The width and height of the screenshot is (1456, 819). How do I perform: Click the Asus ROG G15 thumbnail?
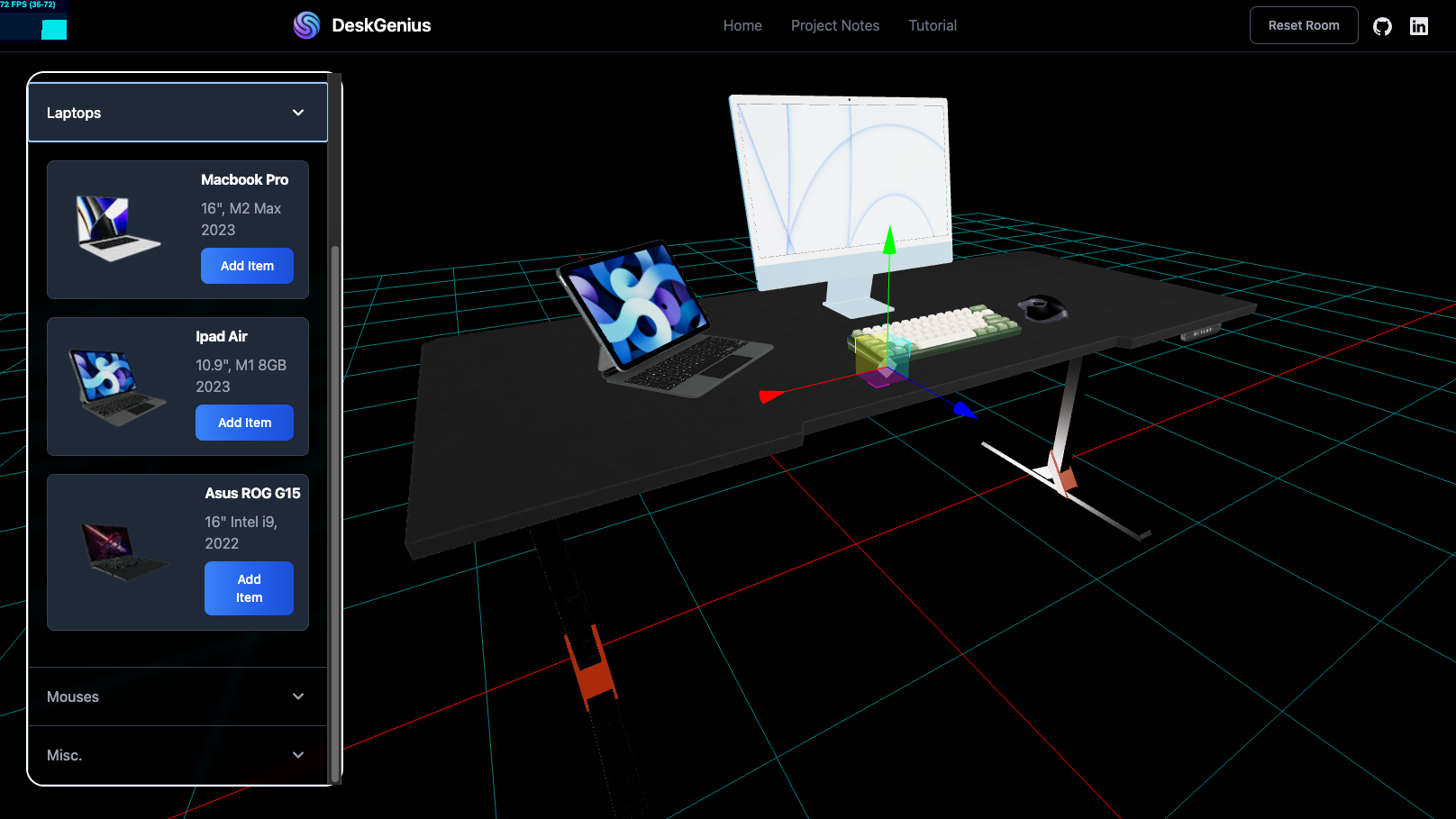123,551
